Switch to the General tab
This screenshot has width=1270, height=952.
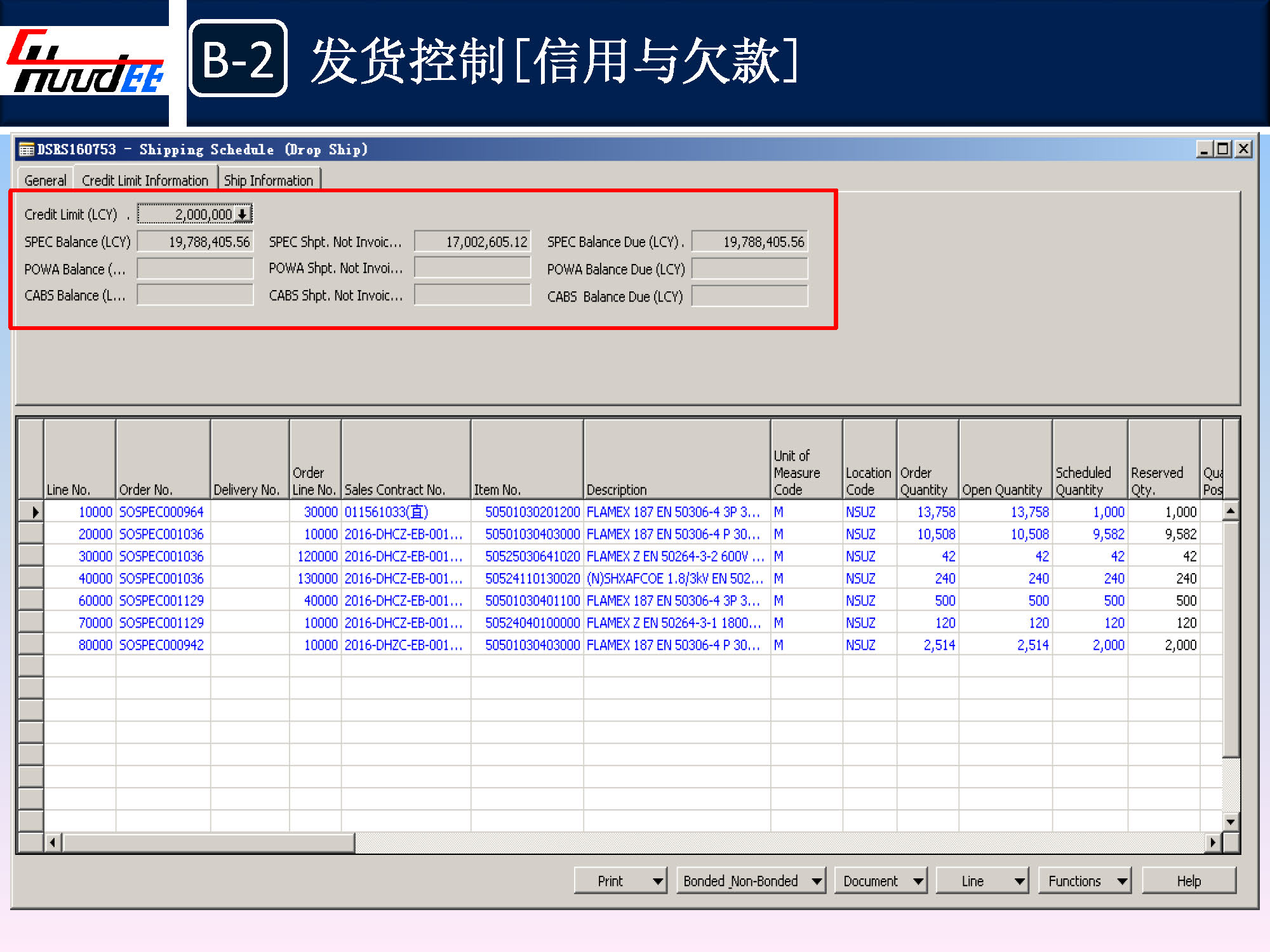tap(45, 181)
